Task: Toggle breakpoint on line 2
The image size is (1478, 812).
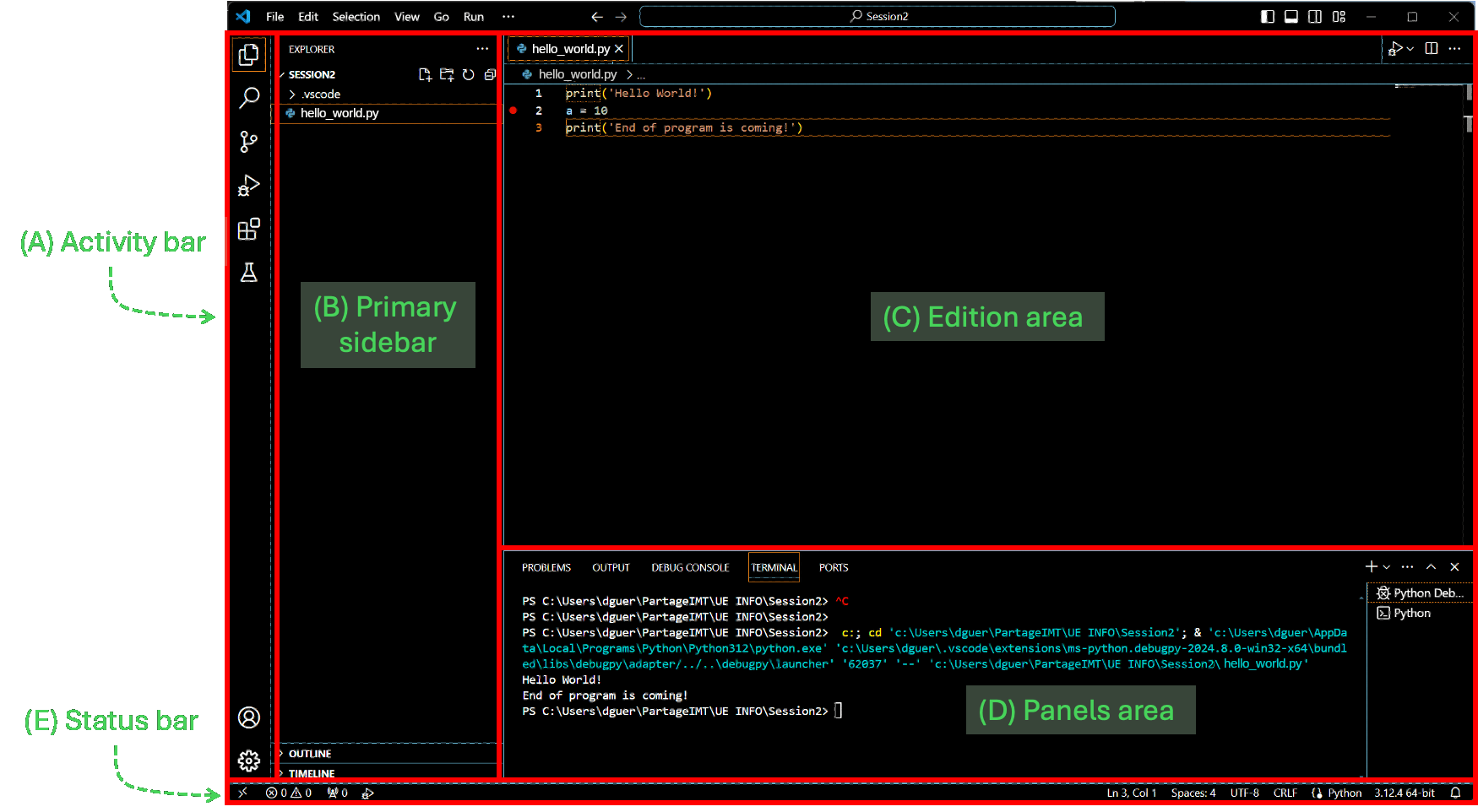Action: pyautogui.click(x=513, y=111)
